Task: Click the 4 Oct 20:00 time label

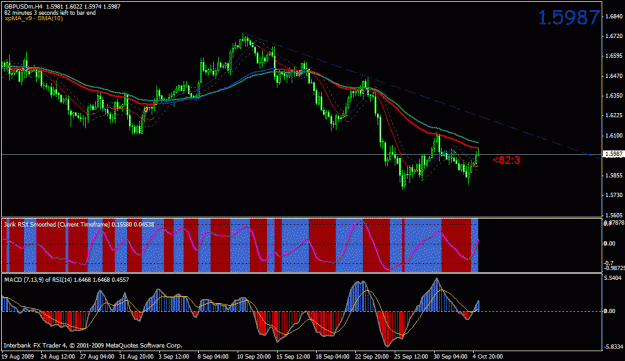Action: pyautogui.click(x=488, y=357)
